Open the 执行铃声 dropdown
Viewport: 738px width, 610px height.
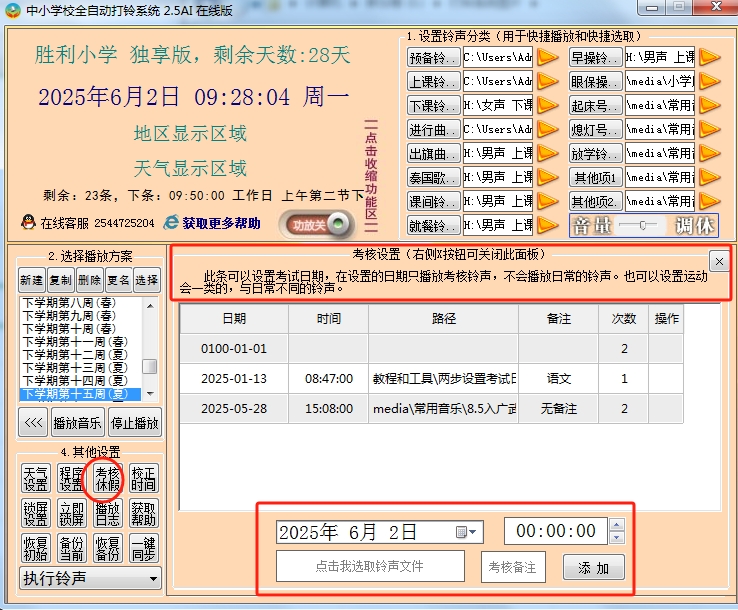click(x=90, y=578)
